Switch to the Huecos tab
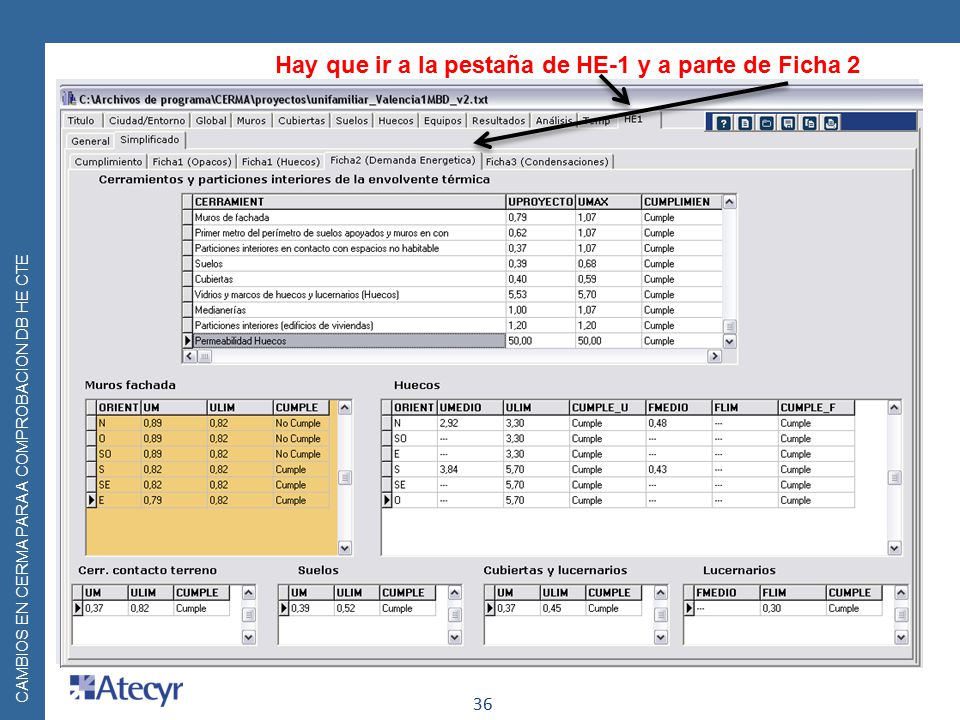This screenshot has height=720, width=960. pos(396,121)
